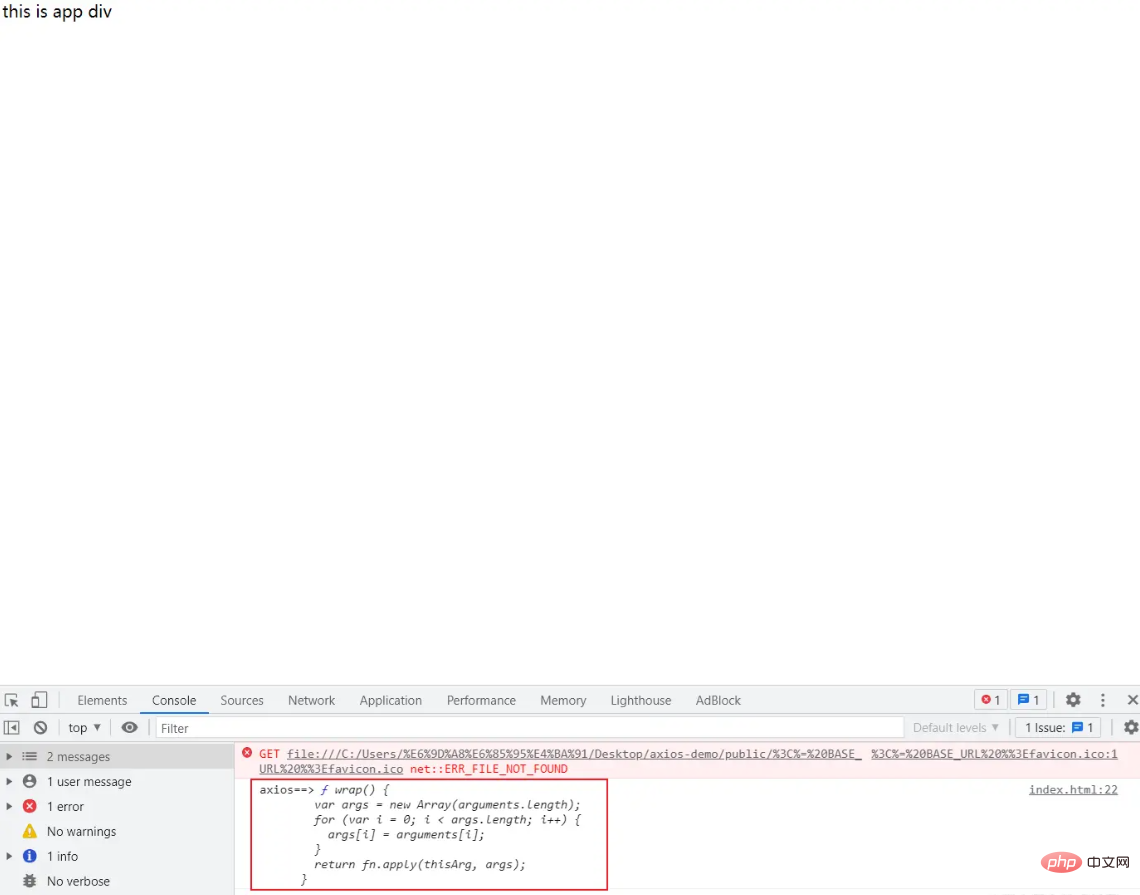This screenshot has width=1140, height=895.
Task: Open the Memory tab
Action: pyautogui.click(x=563, y=700)
